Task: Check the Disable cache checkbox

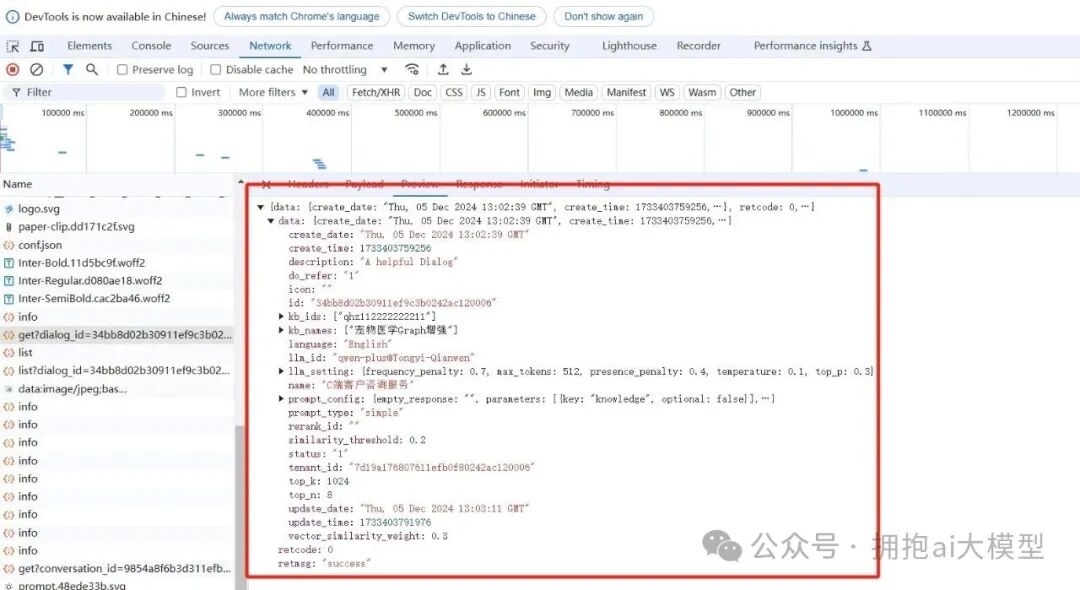Action: pyautogui.click(x=214, y=69)
